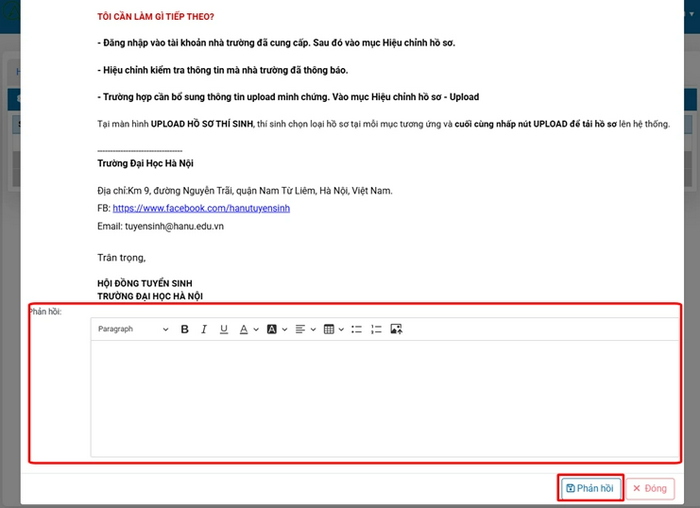Close dialog with Đóng button

(650, 488)
